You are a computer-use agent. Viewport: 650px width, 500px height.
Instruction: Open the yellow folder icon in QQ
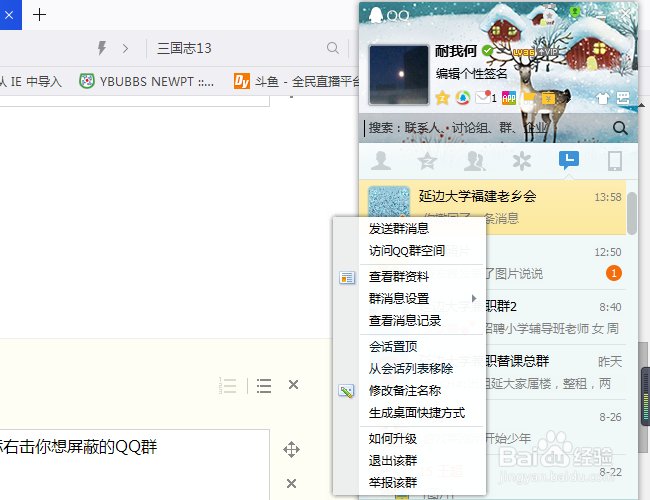click(529, 98)
